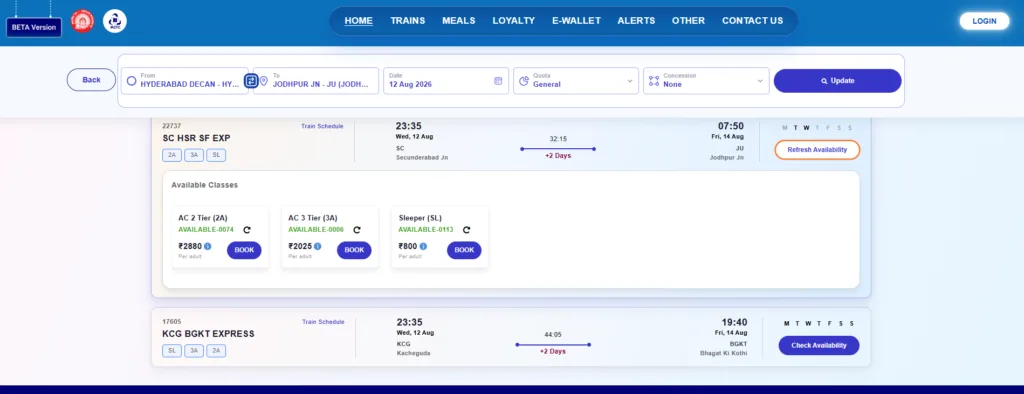Image resolution: width=1024 pixels, height=394 pixels.
Task: Click the IRCTC logo
Action: (x=115, y=22)
